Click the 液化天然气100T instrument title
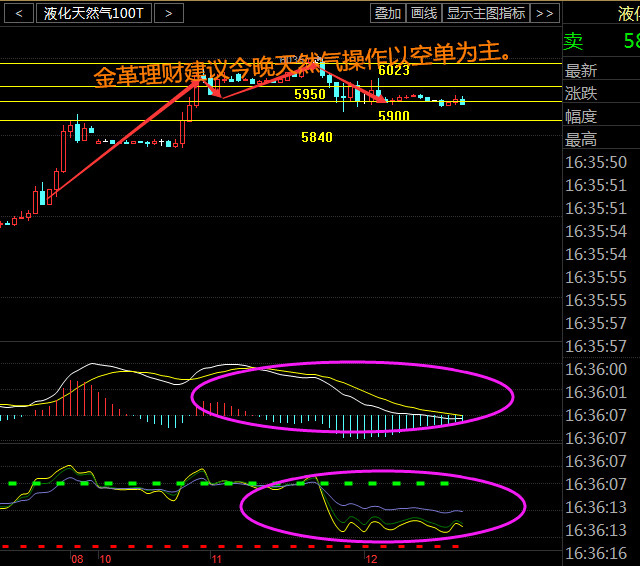 tap(94, 13)
